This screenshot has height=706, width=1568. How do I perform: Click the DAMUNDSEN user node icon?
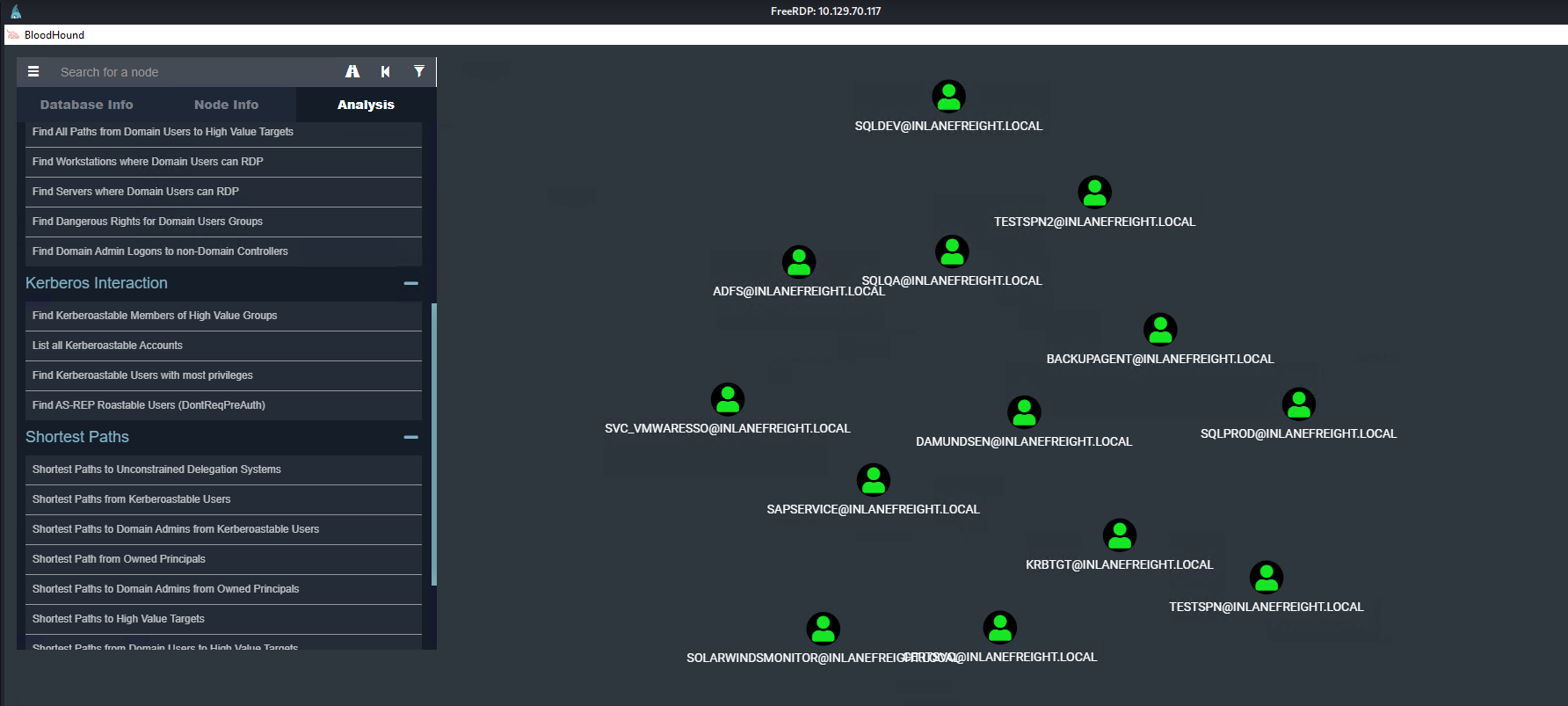tap(1023, 411)
